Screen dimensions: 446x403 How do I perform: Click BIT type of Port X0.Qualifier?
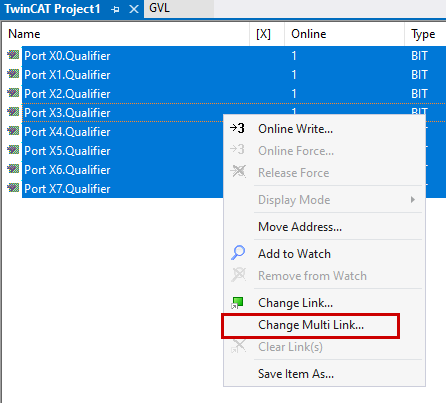tap(419, 56)
